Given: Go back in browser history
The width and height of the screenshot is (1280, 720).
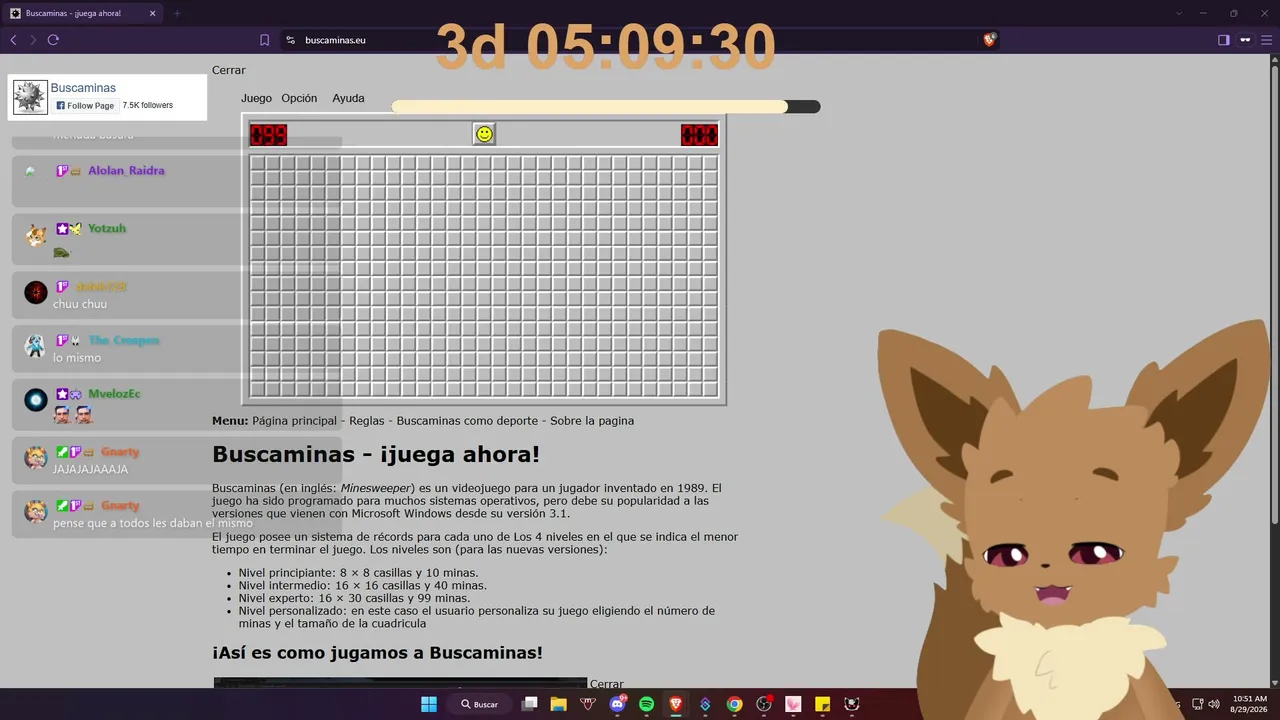Looking at the screenshot, I should click(13, 40).
